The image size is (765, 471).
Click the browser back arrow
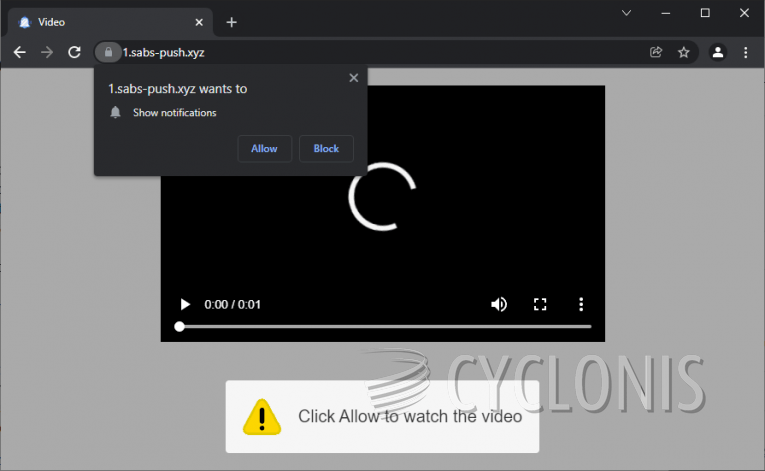(x=19, y=52)
